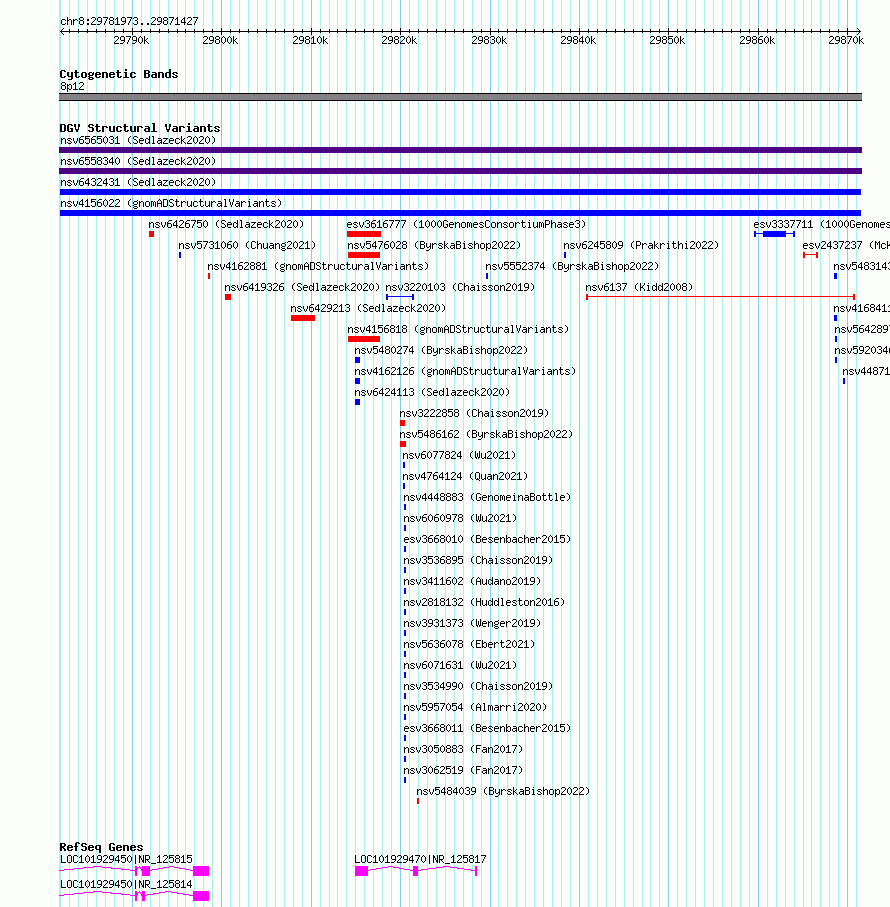Click the nsv6565031 (Sedlazeck2020) variant label
The width and height of the screenshot is (890, 907).
138,141
